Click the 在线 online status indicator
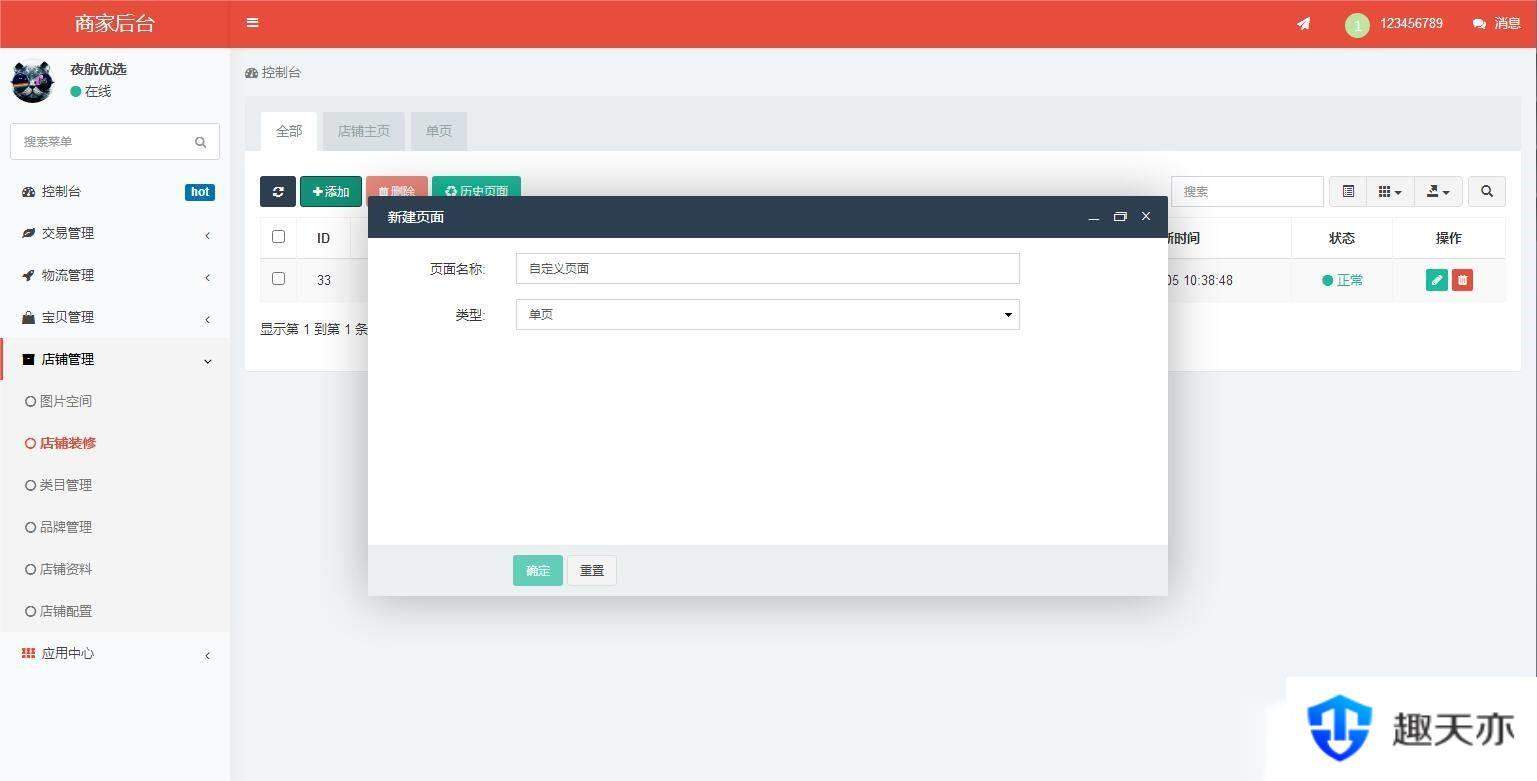Image resolution: width=1537 pixels, height=781 pixels. point(91,91)
